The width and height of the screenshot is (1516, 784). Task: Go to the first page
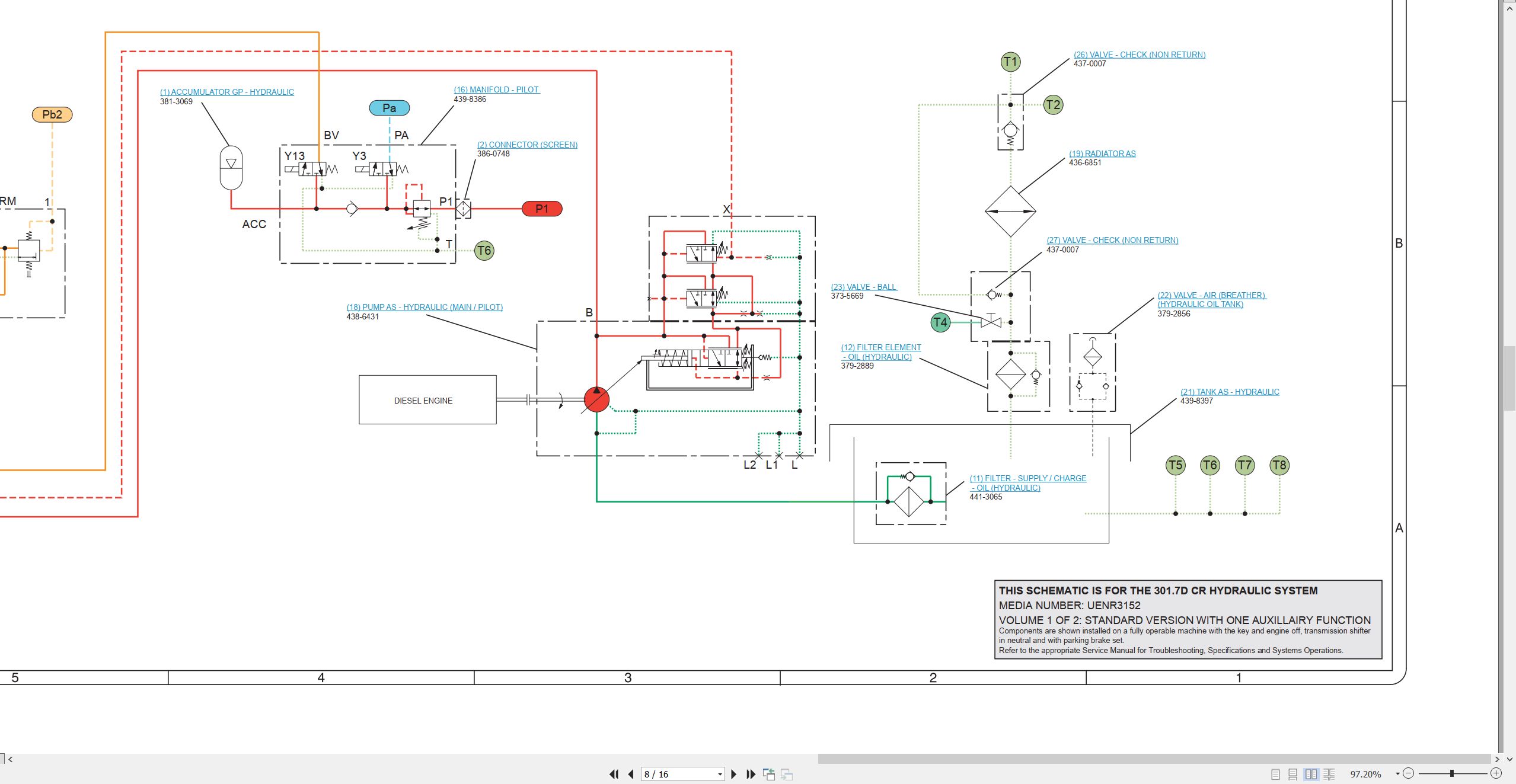click(x=614, y=774)
